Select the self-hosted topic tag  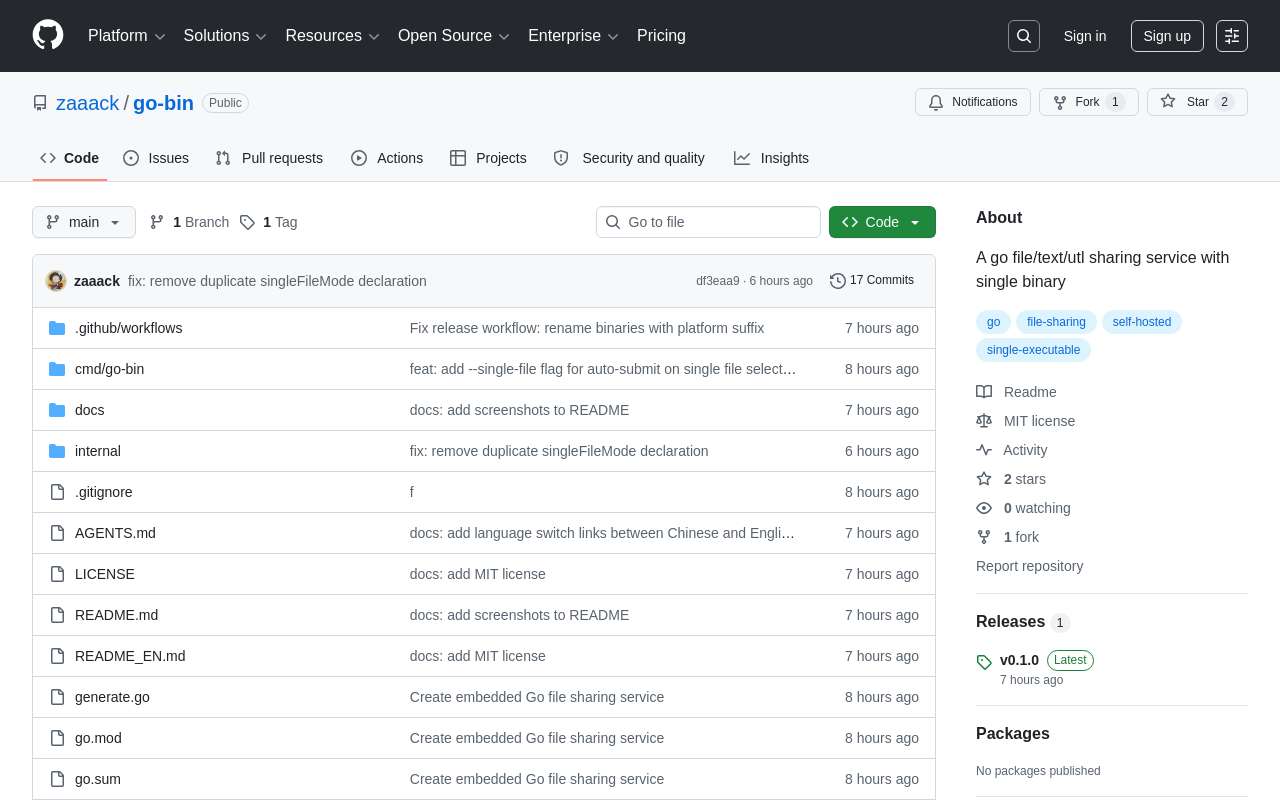coord(1142,322)
